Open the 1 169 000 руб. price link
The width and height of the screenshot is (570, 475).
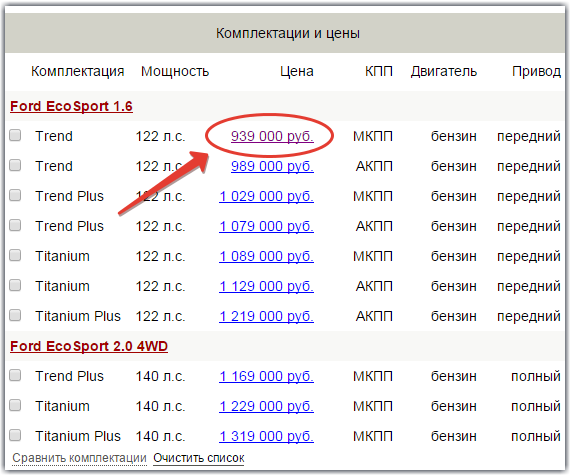(x=266, y=376)
